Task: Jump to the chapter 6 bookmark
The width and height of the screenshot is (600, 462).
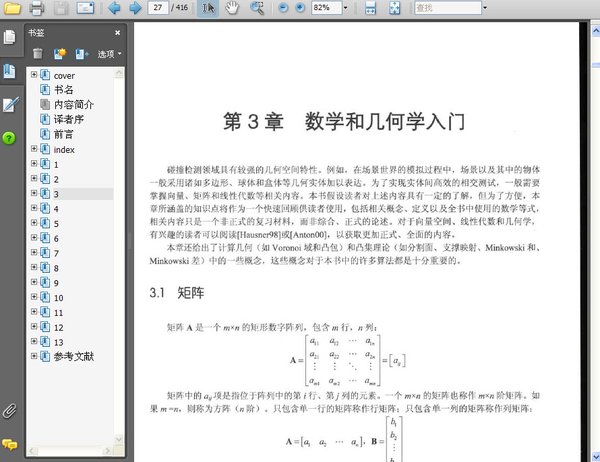Action: pyautogui.click(x=56, y=239)
